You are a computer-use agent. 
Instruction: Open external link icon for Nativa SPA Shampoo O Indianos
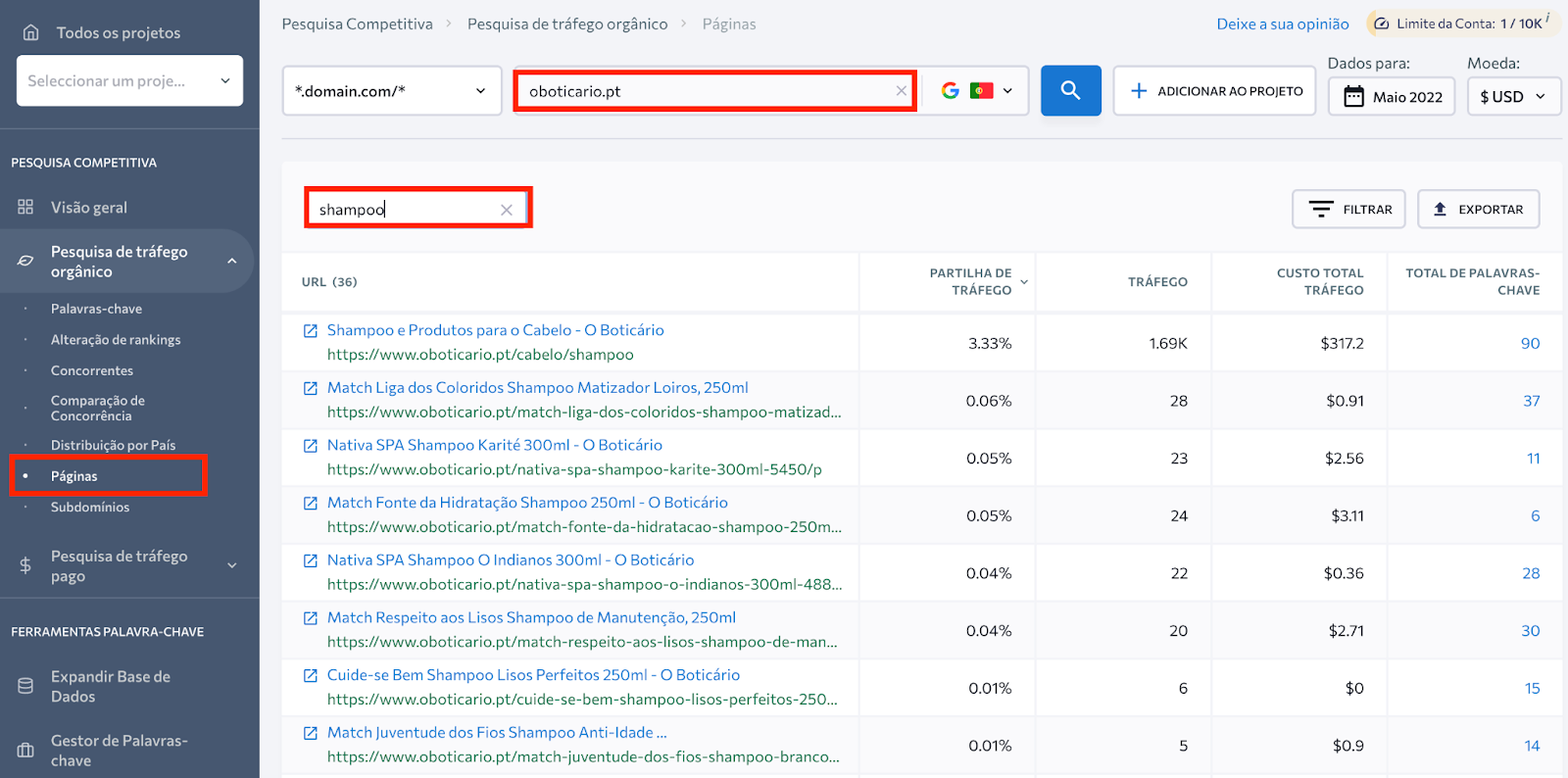tap(311, 560)
